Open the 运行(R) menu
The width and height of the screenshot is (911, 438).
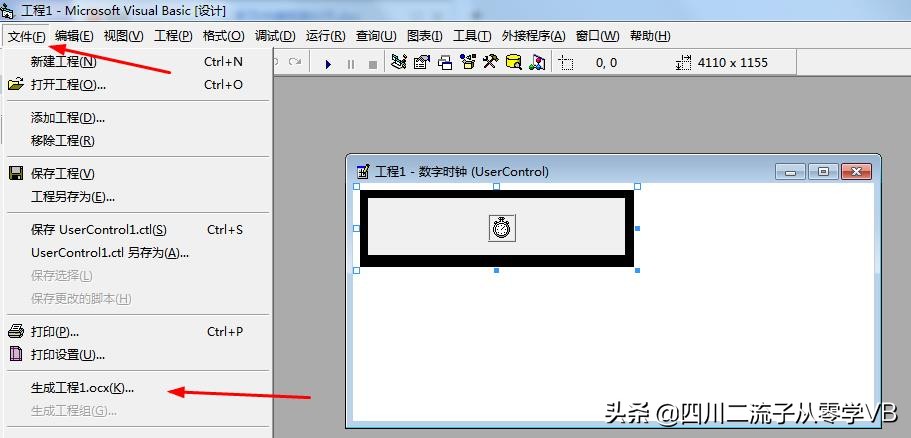tap(325, 36)
